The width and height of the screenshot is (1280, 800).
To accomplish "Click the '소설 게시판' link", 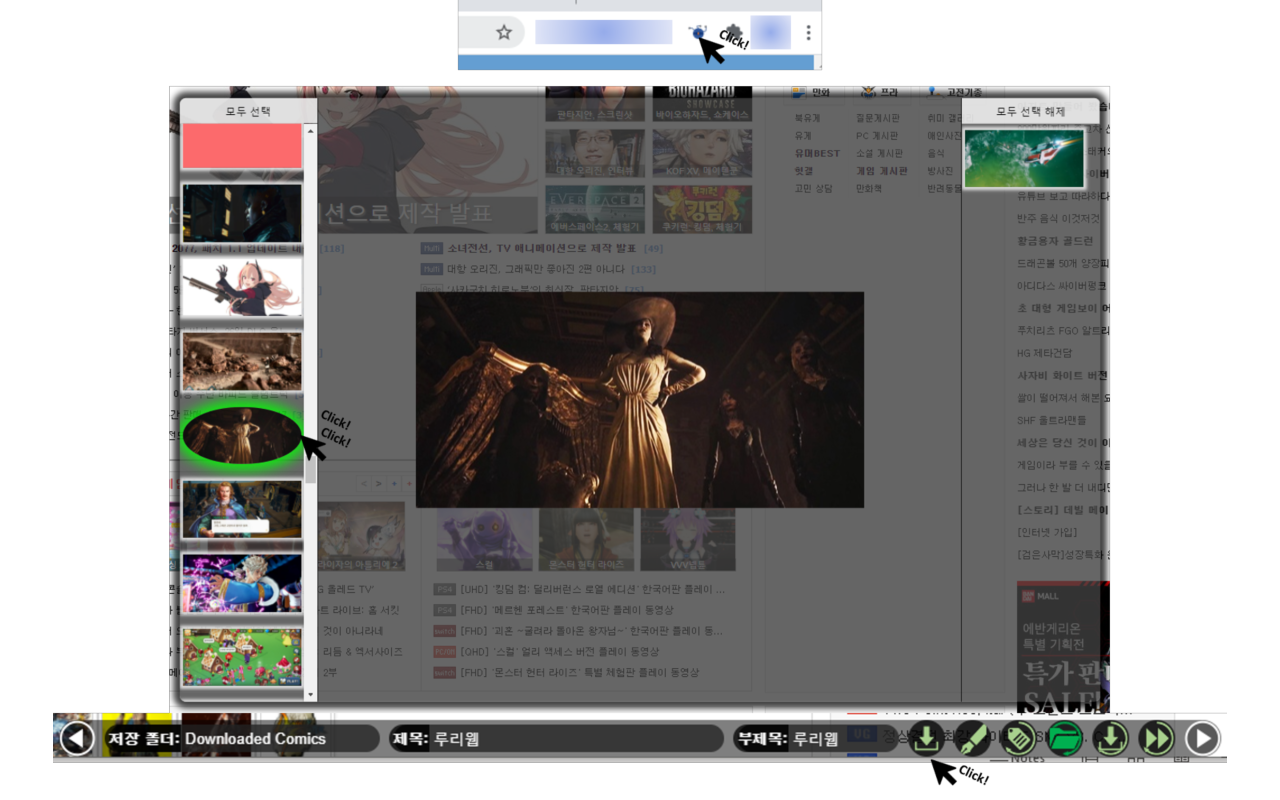I will [x=879, y=153].
